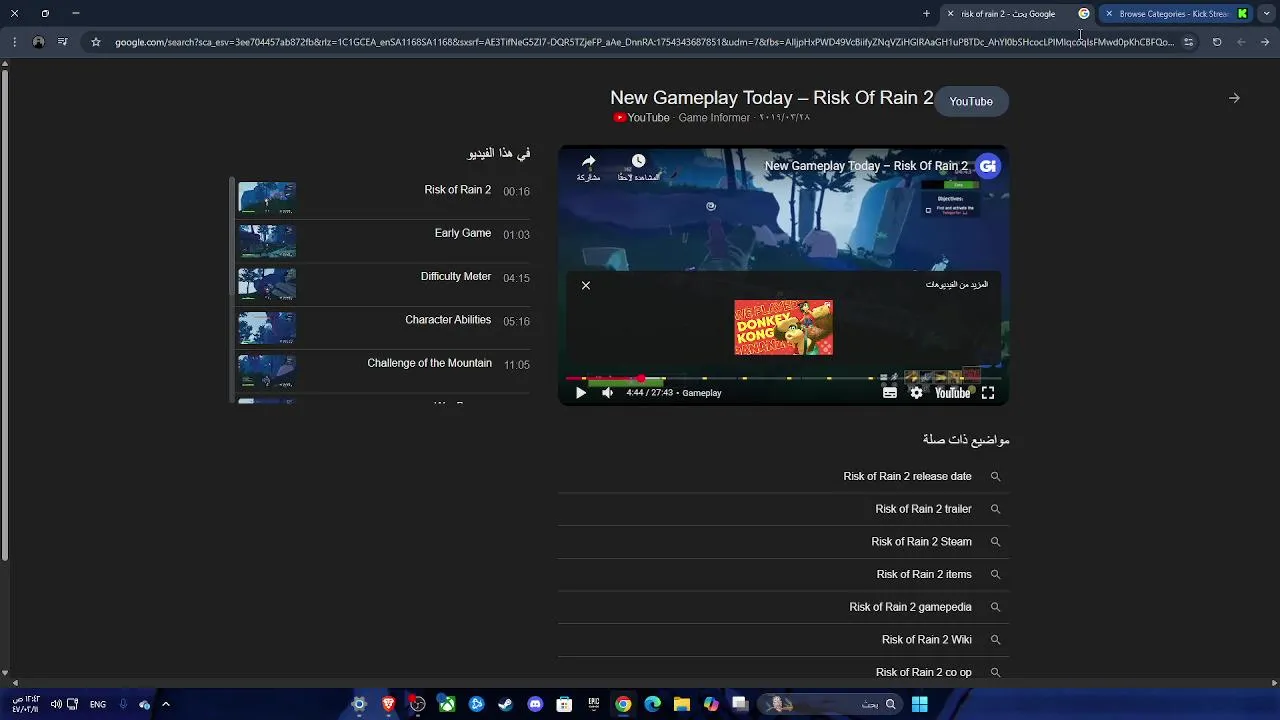
Task: Switch to risk of rain 2 Google tab
Action: [1017, 14]
